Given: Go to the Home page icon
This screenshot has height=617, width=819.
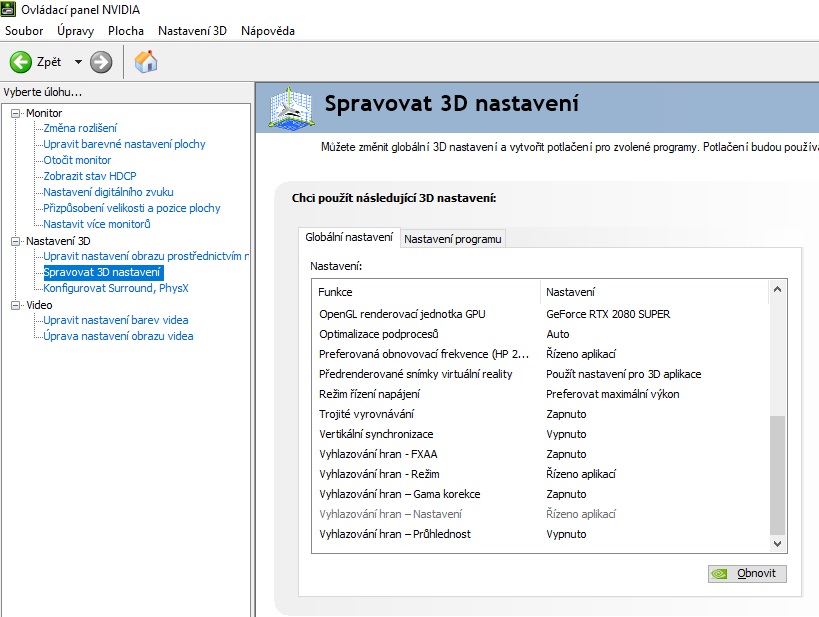Looking at the screenshot, I should click(146, 62).
